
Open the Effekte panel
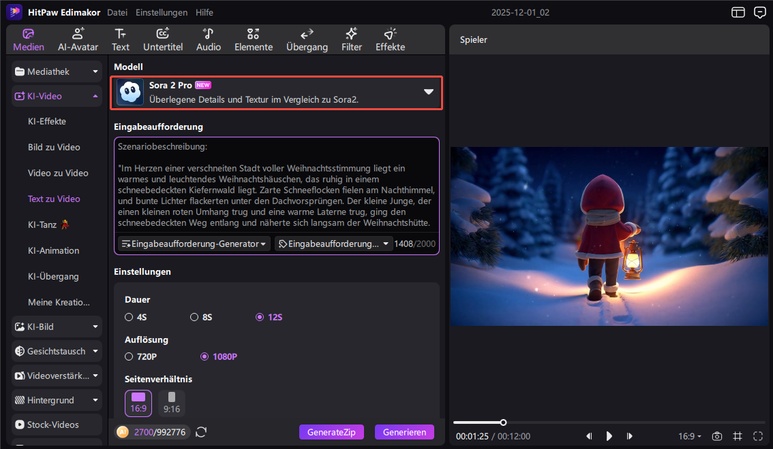[390, 39]
